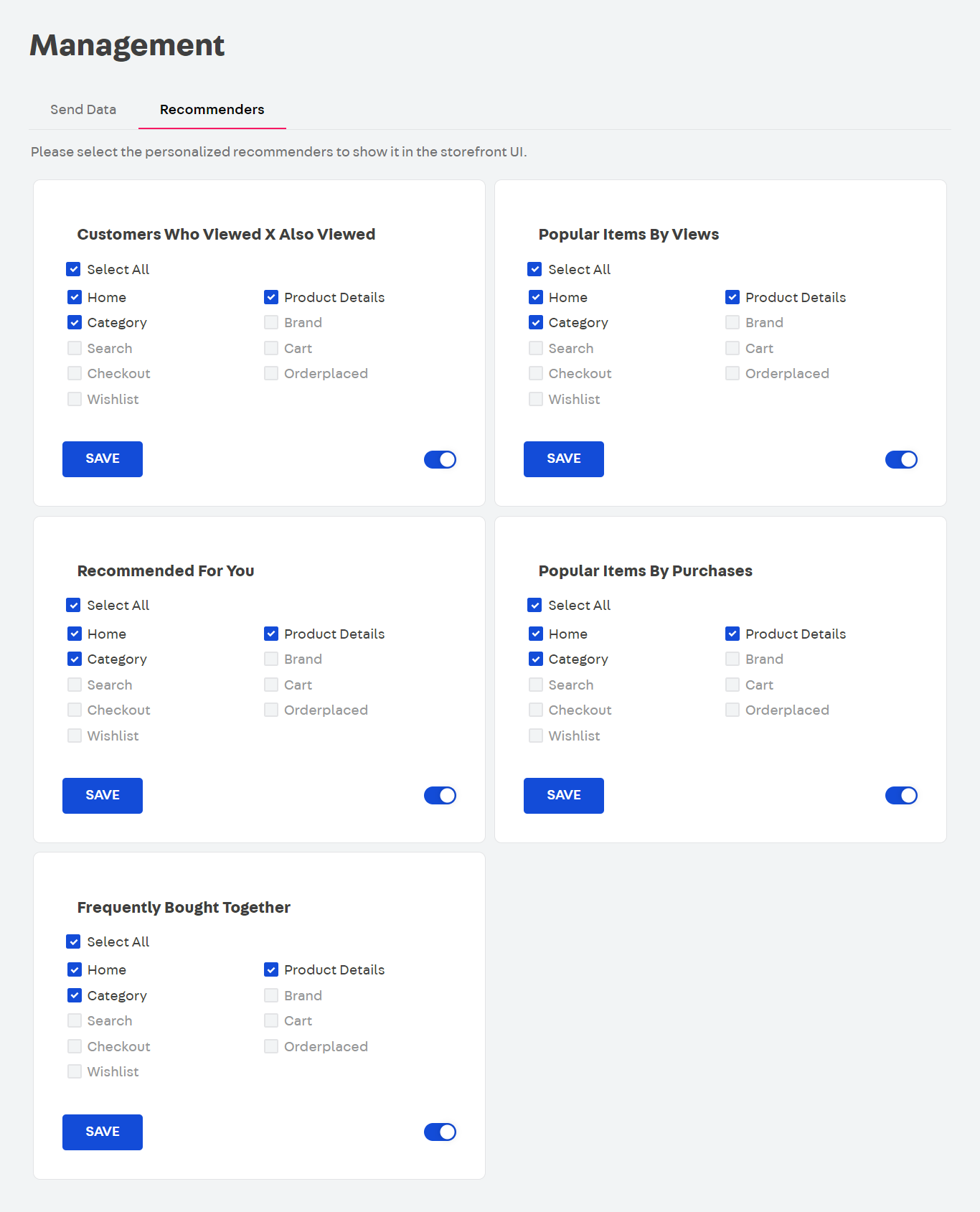The image size is (980, 1212).
Task: Check Search in Recommended For You card
Action: tap(75, 685)
